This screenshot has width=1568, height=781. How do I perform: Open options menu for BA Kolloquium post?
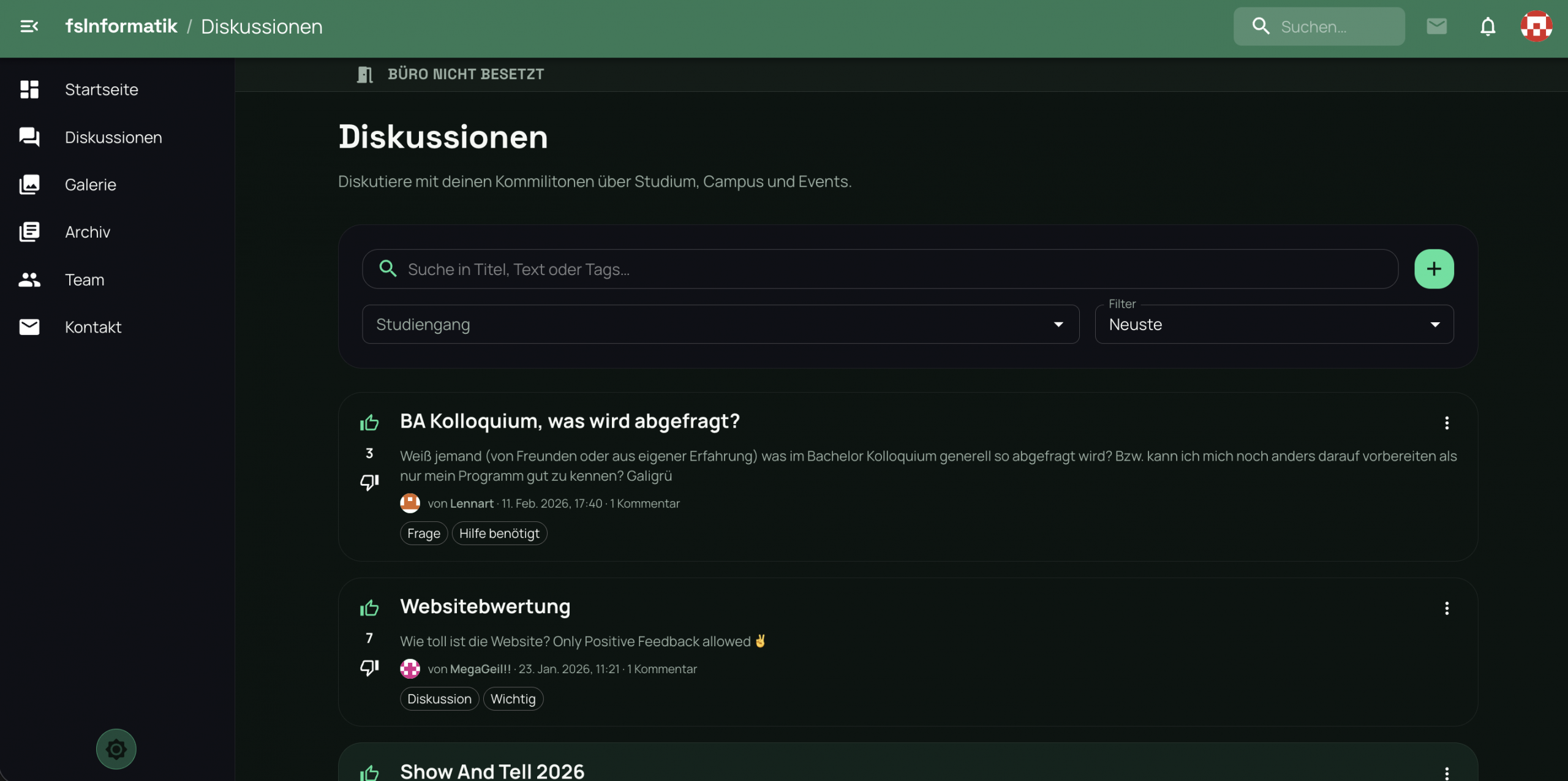coord(1447,423)
